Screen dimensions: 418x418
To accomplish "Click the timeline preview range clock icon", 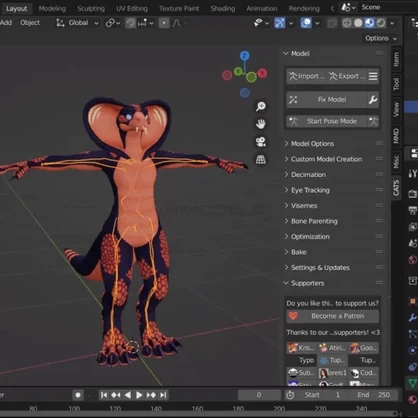I will click(x=290, y=395).
